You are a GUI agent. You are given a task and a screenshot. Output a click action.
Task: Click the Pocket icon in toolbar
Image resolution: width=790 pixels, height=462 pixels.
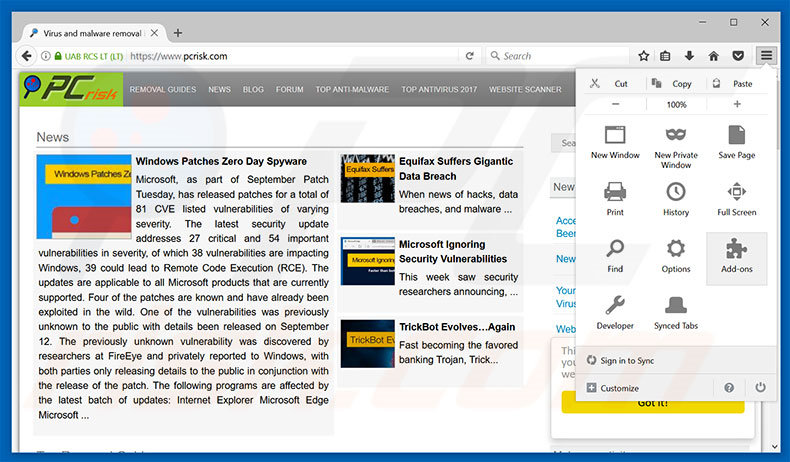[738, 56]
